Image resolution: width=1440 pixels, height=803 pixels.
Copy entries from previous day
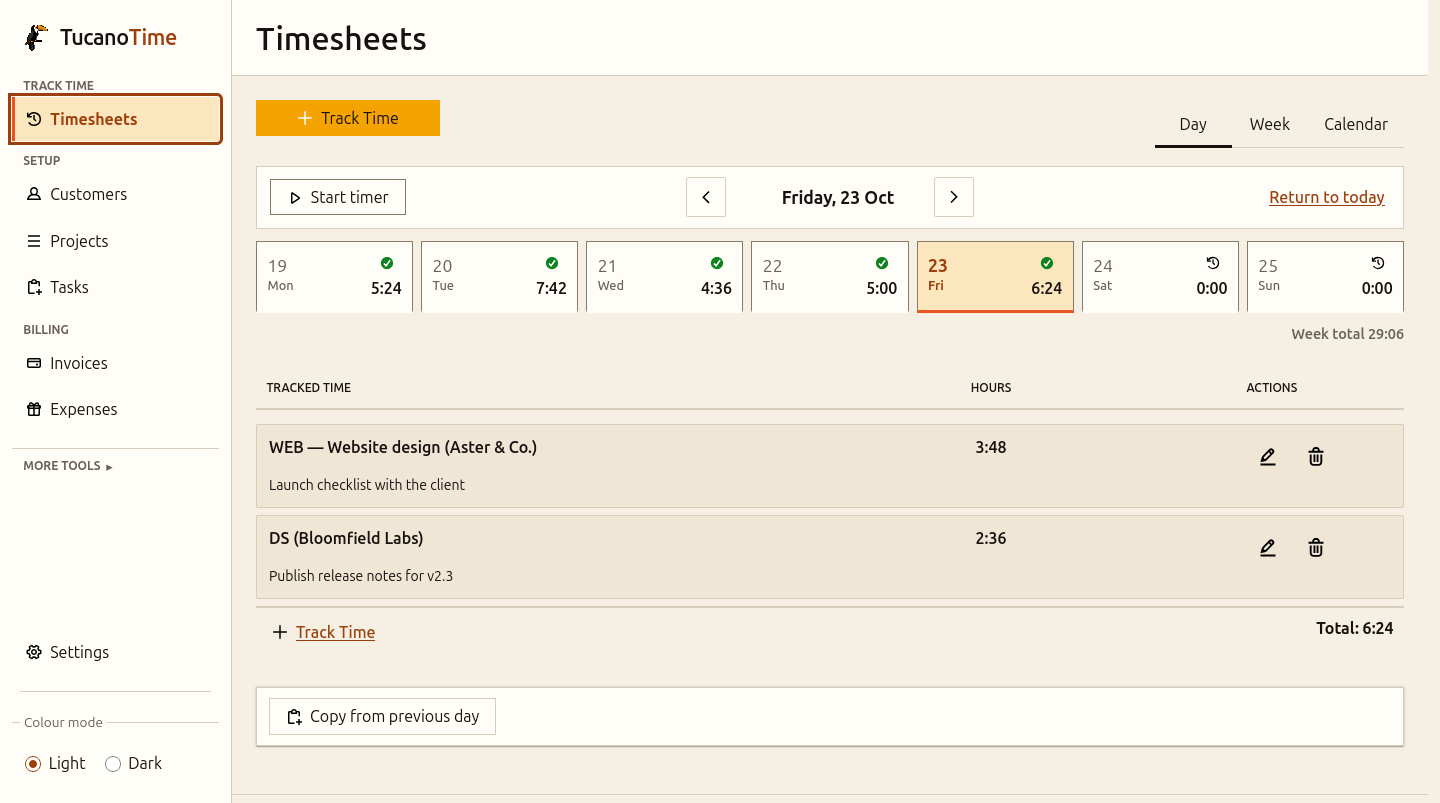click(x=382, y=716)
